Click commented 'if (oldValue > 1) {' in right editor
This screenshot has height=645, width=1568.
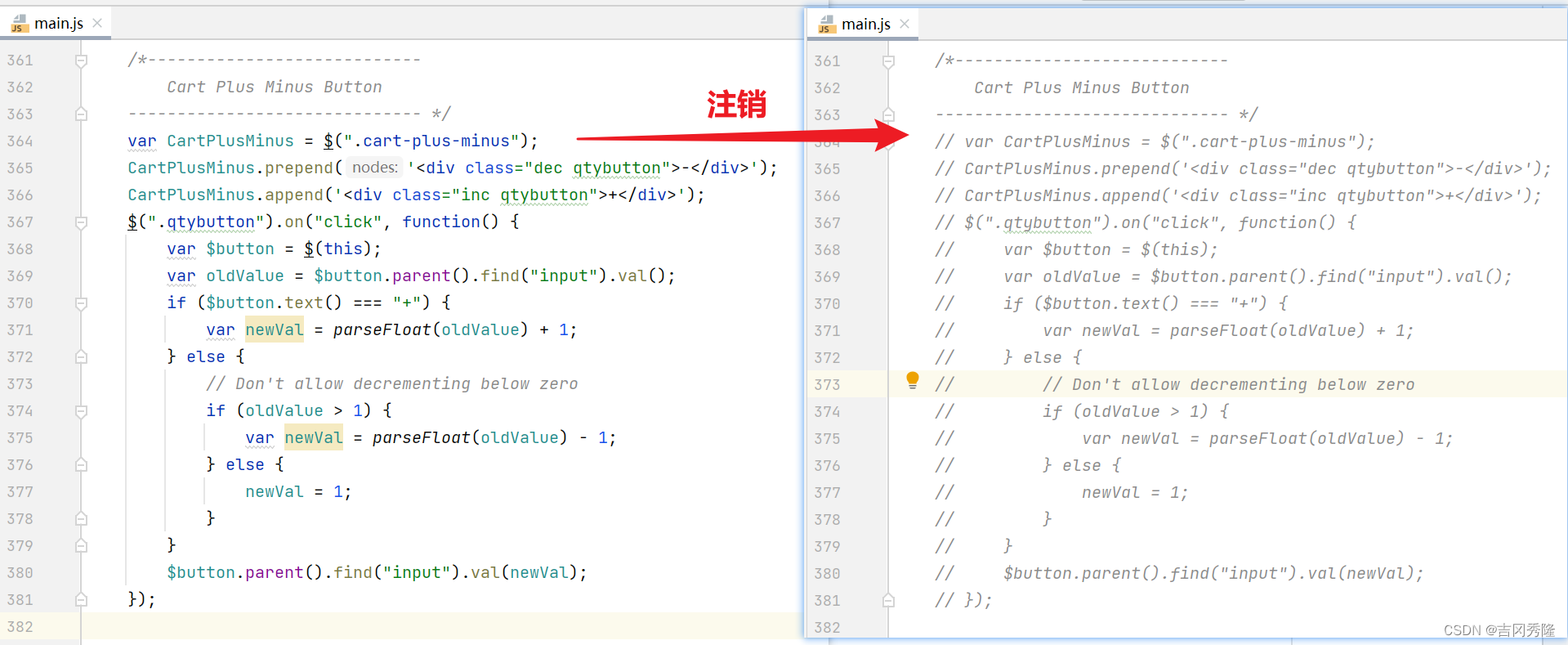tap(1136, 411)
